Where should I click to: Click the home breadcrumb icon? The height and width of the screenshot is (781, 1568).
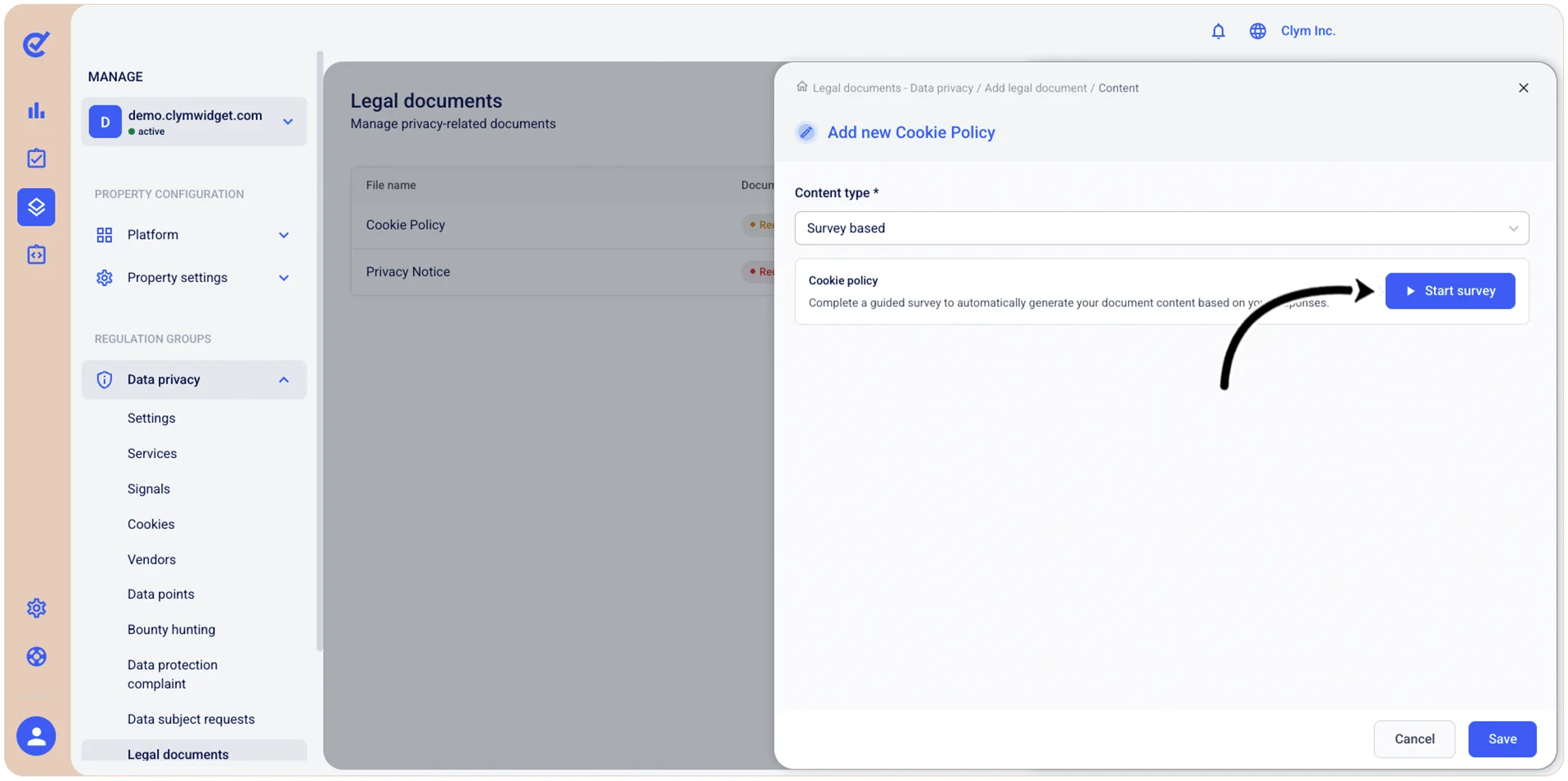(802, 87)
